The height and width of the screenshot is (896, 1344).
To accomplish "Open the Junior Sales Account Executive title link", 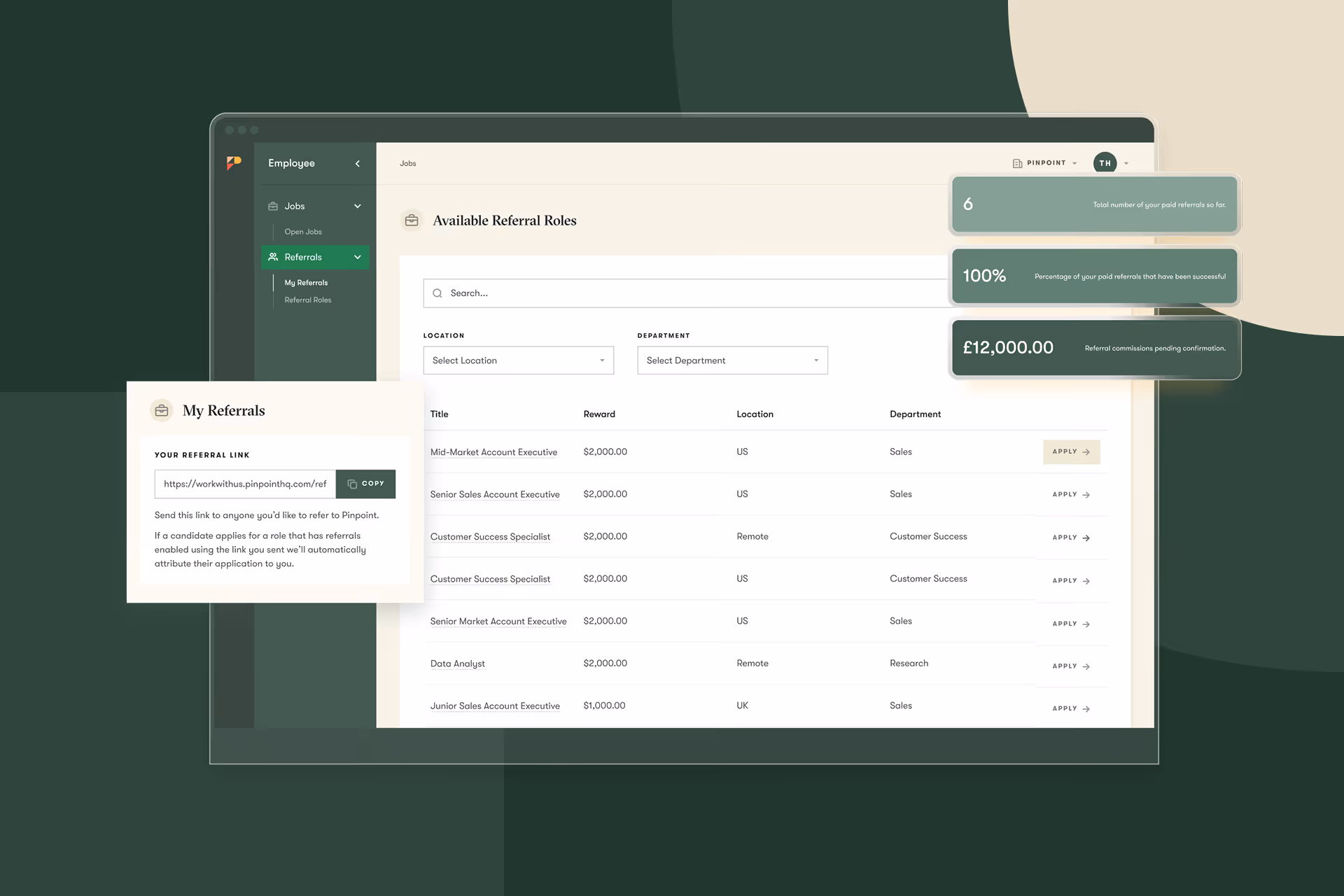I will coord(495,706).
